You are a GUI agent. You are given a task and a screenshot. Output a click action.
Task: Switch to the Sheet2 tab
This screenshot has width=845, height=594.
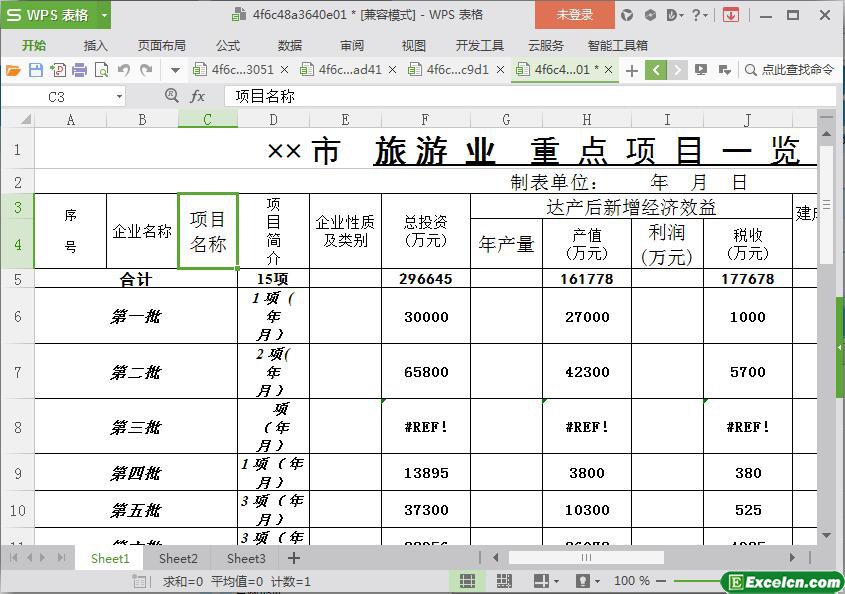(178, 558)
